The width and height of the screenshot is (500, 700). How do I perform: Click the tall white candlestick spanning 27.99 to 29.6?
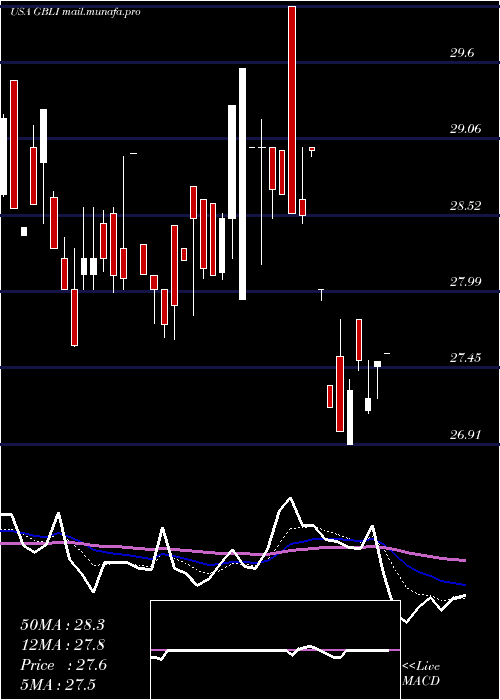(x=242, y=183)
